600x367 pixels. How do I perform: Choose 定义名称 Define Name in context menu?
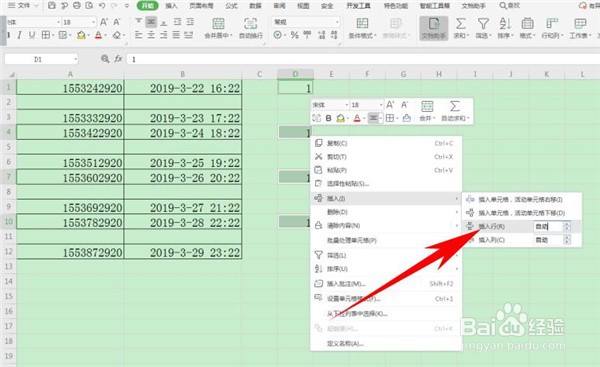pos(386,343)
